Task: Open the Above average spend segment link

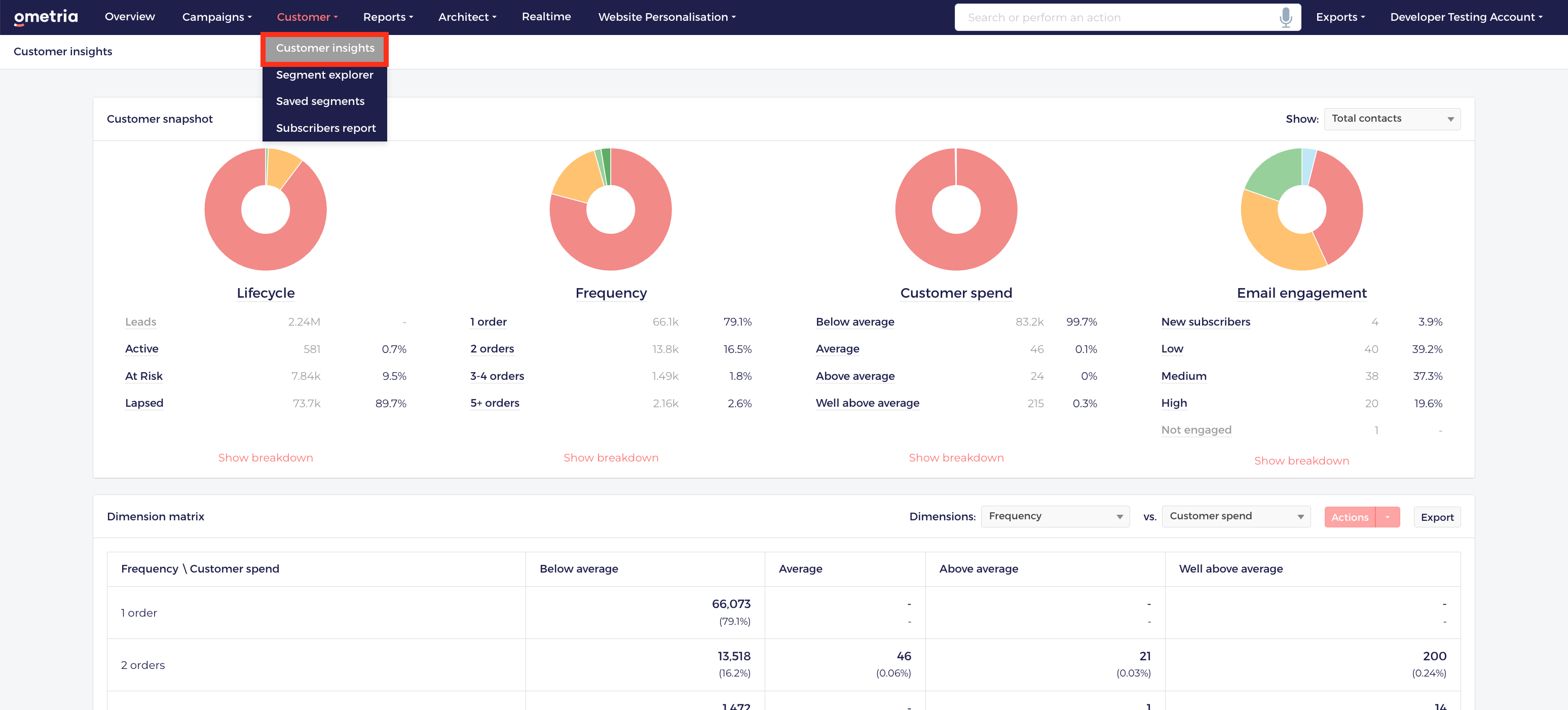Action: tap(855, 376)
